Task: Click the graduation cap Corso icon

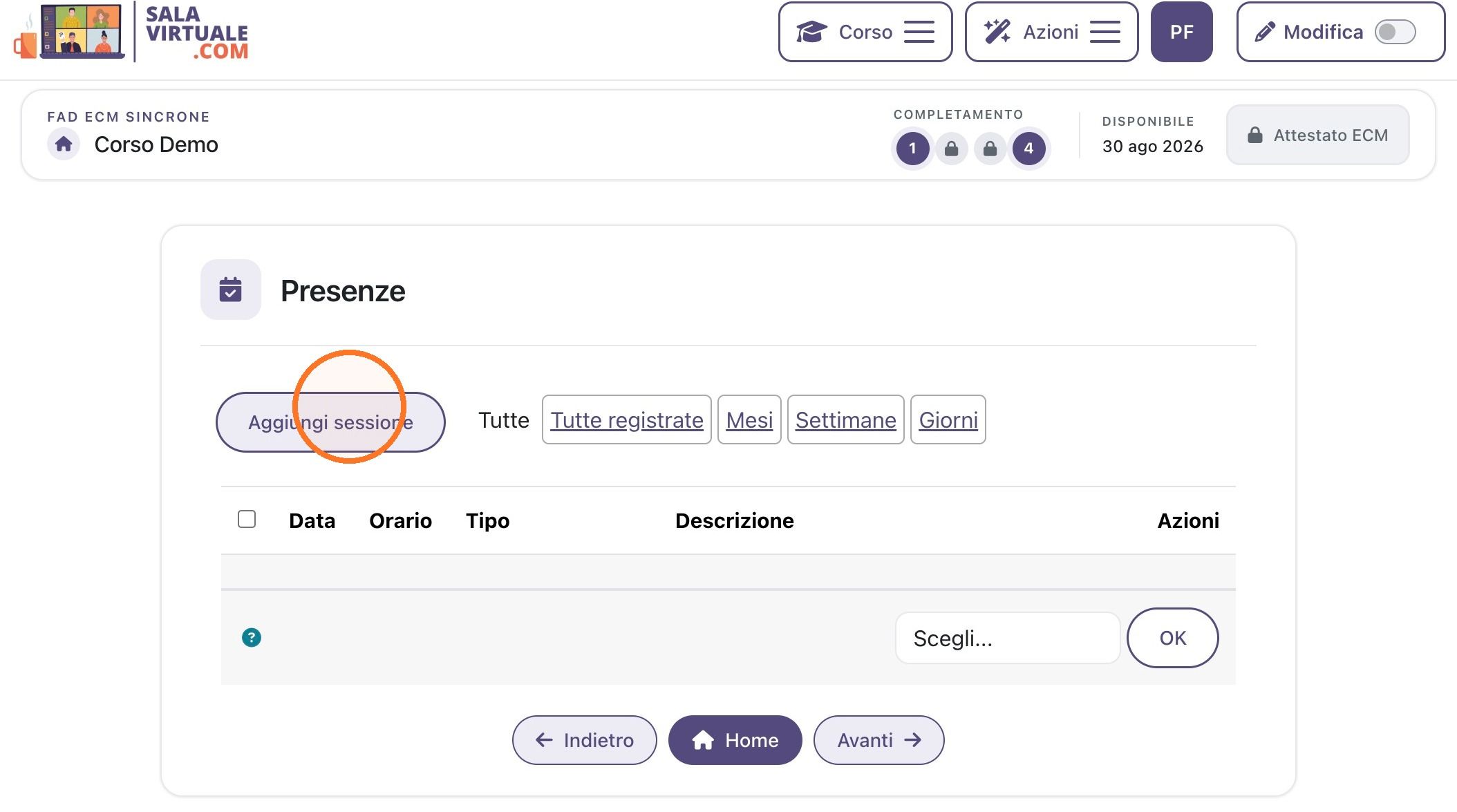Action: (x=811, y=32)
